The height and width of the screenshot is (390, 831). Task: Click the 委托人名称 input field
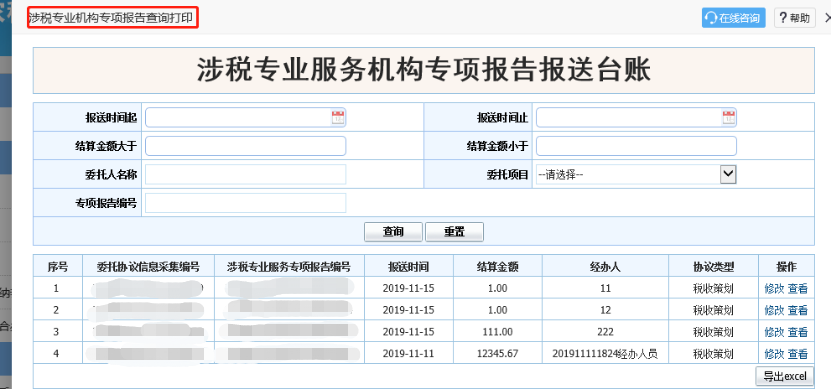[x=245, y=174]
